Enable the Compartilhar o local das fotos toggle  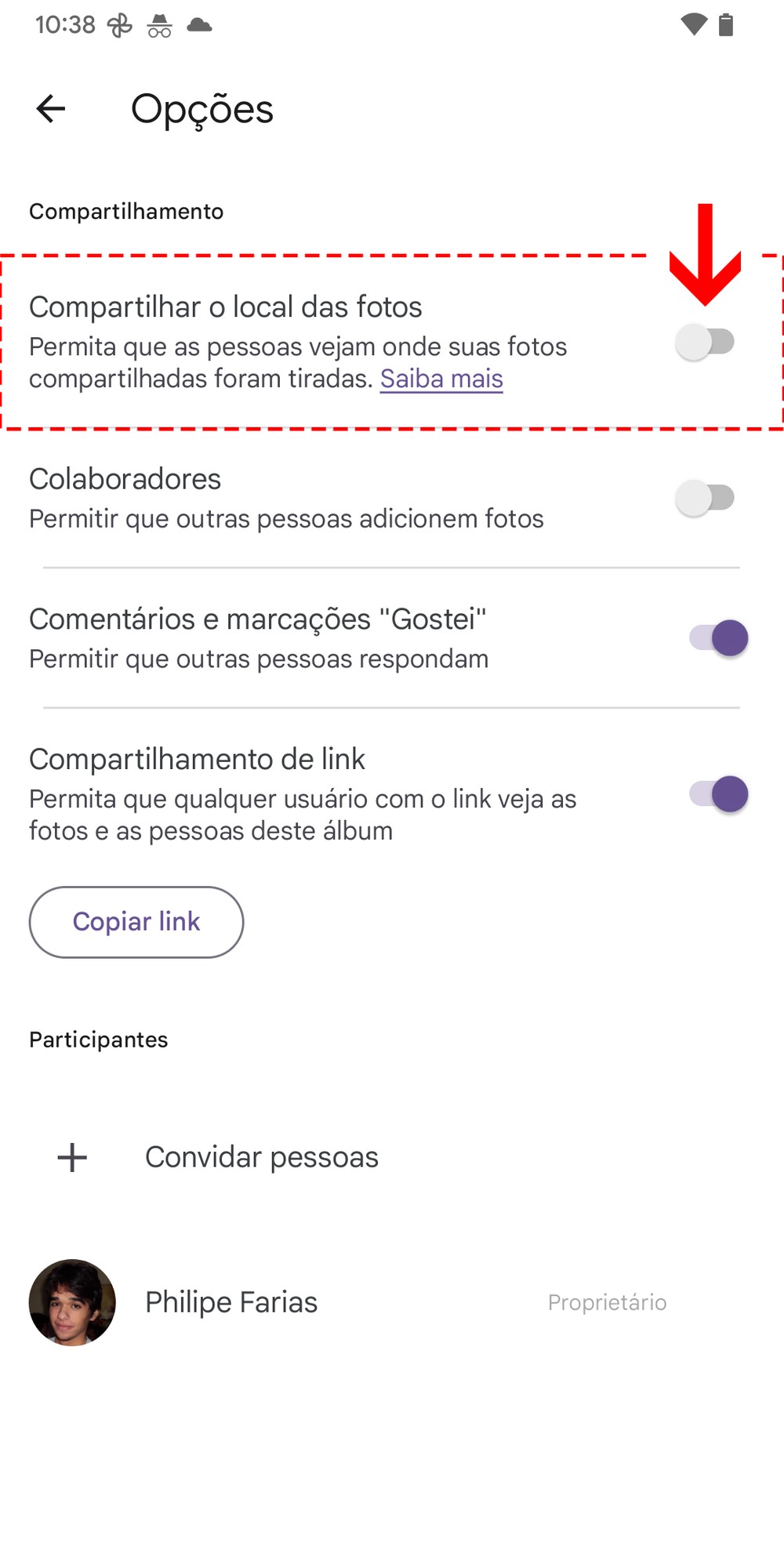[x=705, y=343]
